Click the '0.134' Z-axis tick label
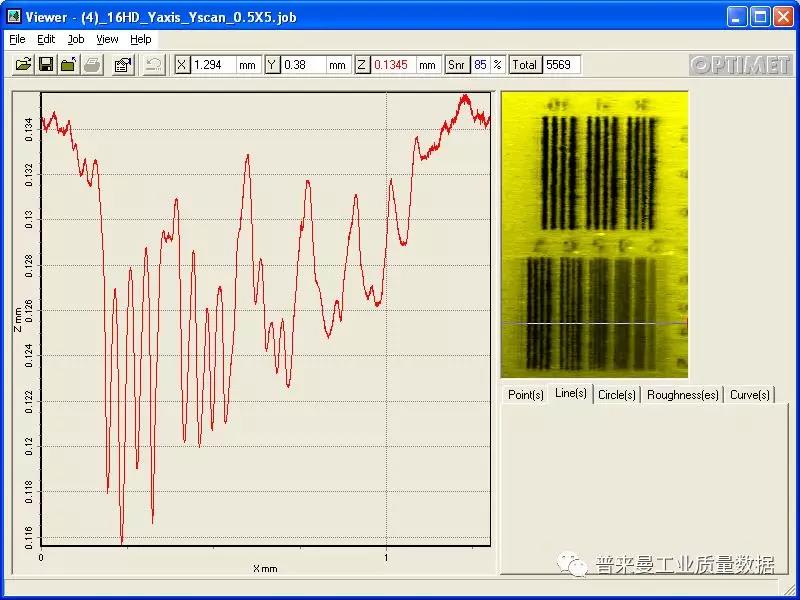The width and height of the screenshot is (800, 600). point(29,130)
